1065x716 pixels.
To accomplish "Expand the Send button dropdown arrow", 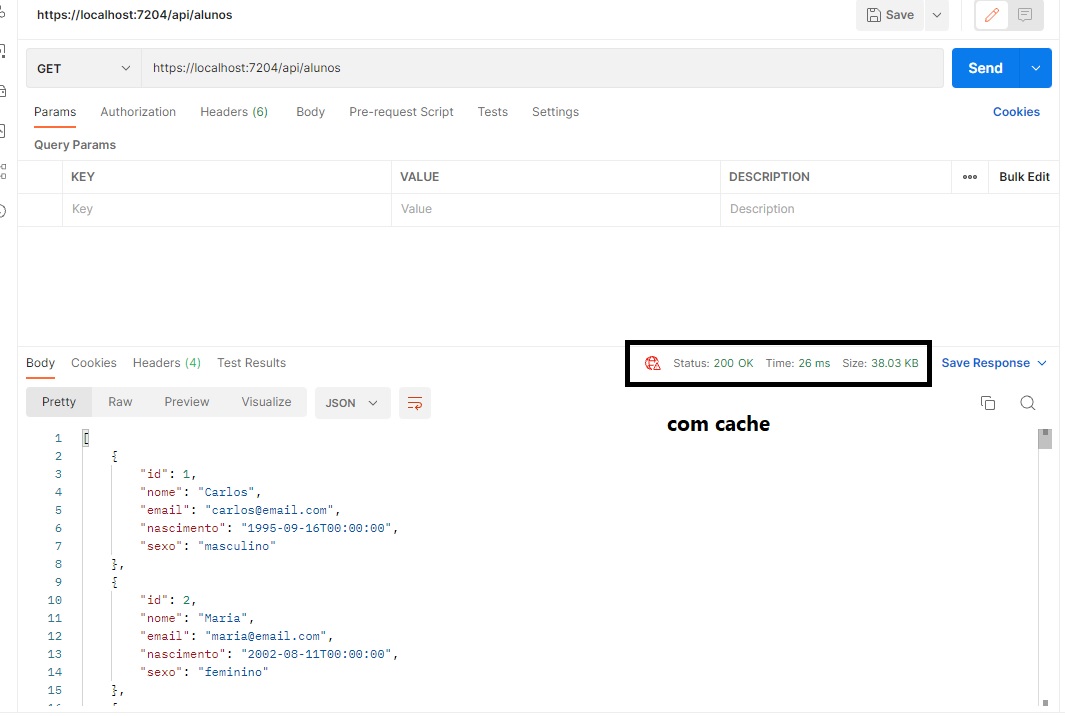I will point(1036,68).
